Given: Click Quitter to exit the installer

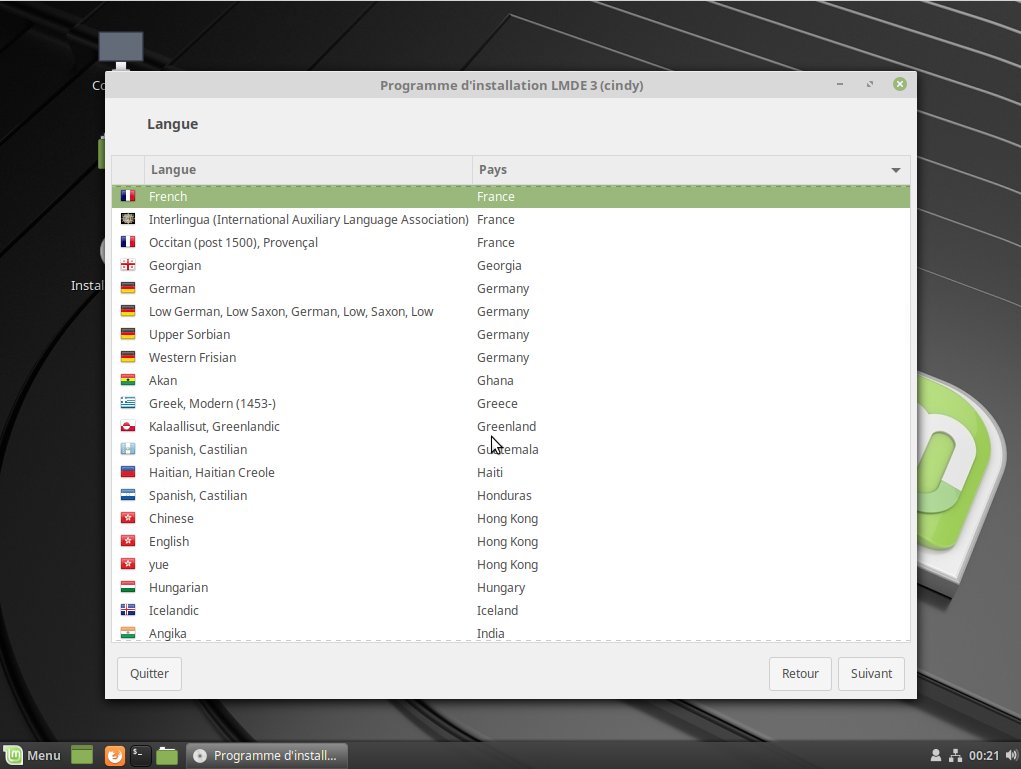Looking at the screenshot, I should tap(149, 674).
